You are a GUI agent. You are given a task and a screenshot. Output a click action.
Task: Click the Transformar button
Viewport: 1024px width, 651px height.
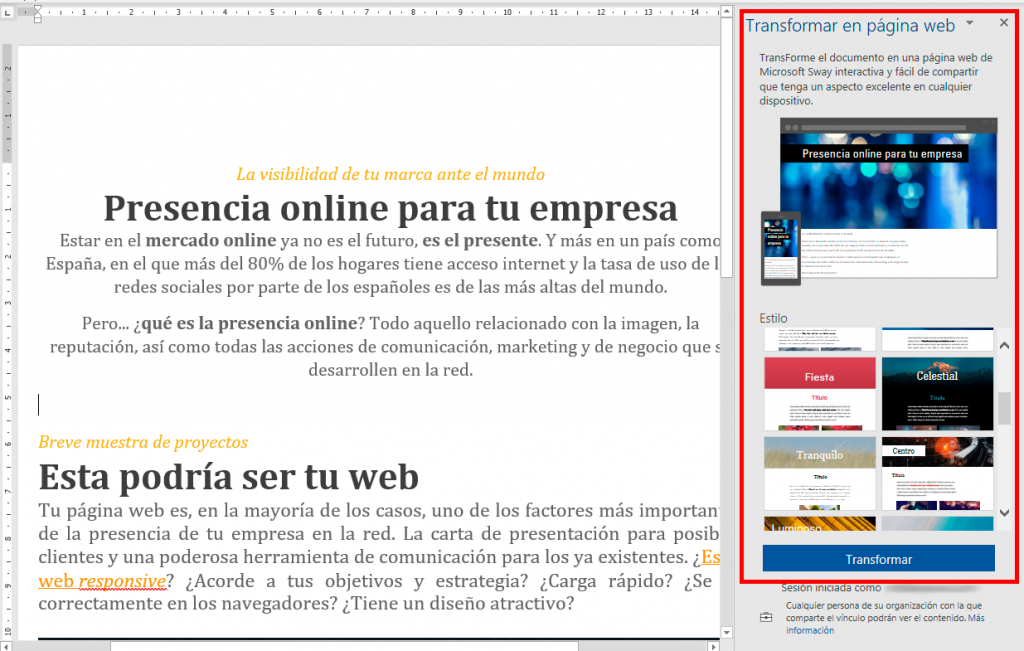(878, 559)
